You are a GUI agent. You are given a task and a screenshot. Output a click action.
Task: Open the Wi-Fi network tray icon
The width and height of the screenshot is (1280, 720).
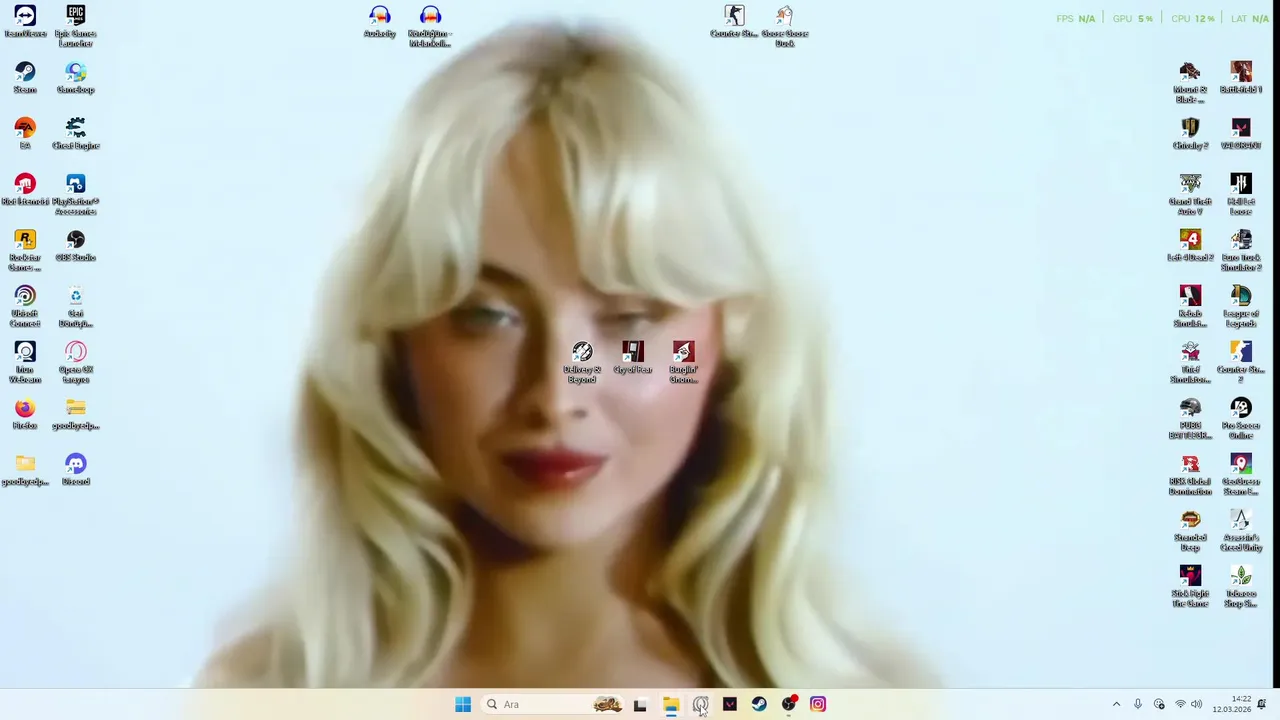tap(1181, 704)
